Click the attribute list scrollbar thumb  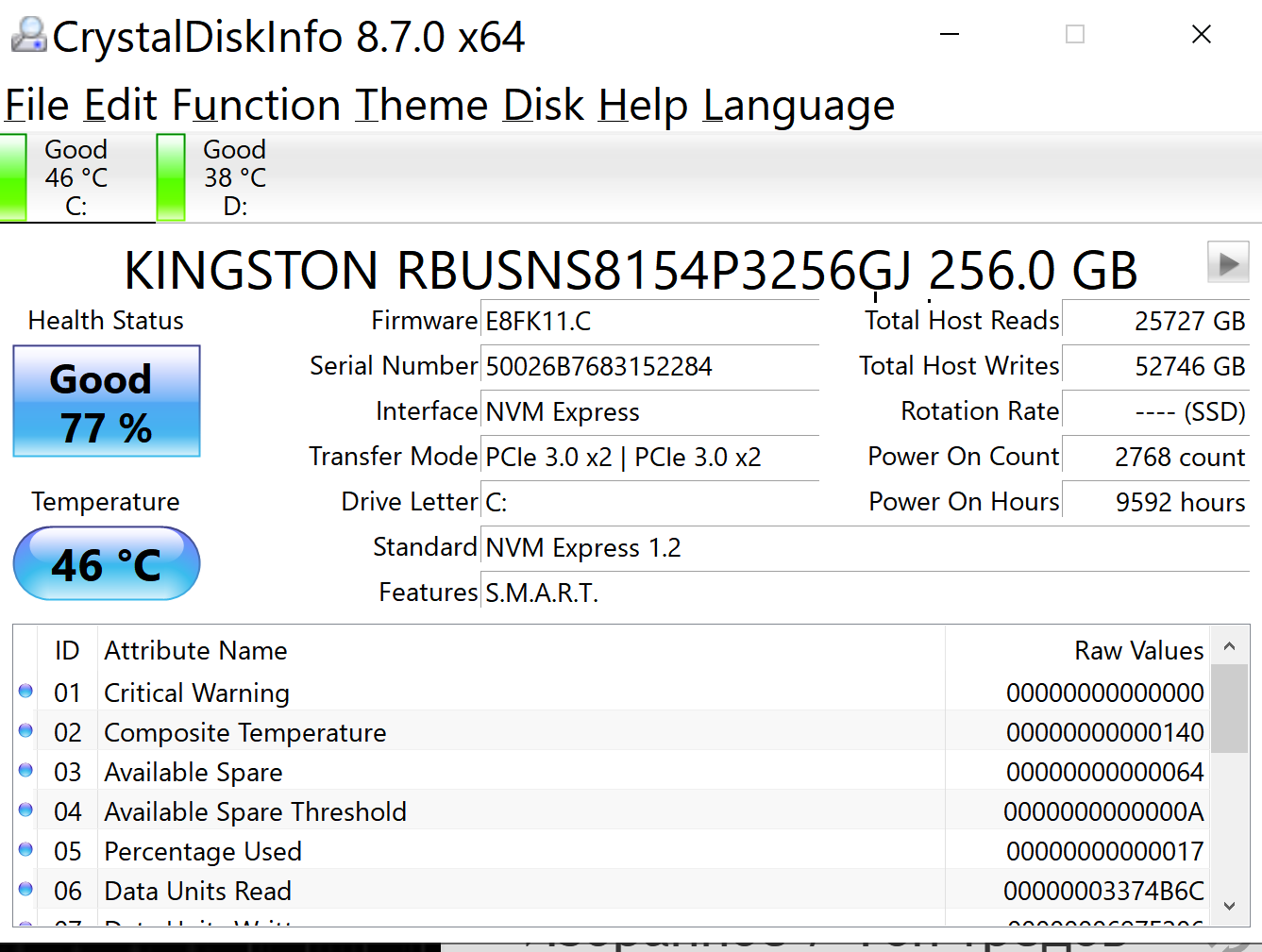[x=1229, y=709]
